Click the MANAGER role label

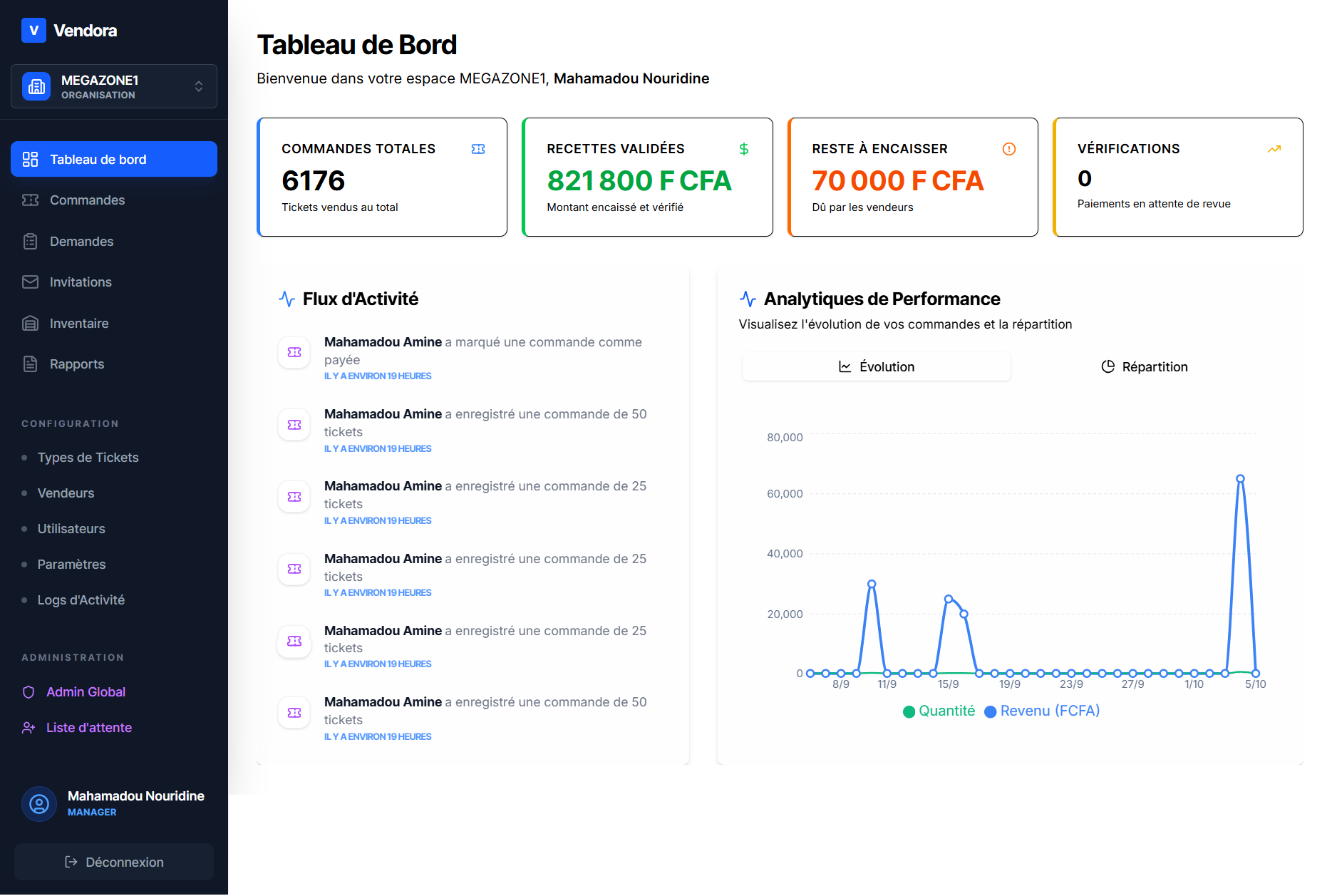pyautogui.click(x=92, y=812)
